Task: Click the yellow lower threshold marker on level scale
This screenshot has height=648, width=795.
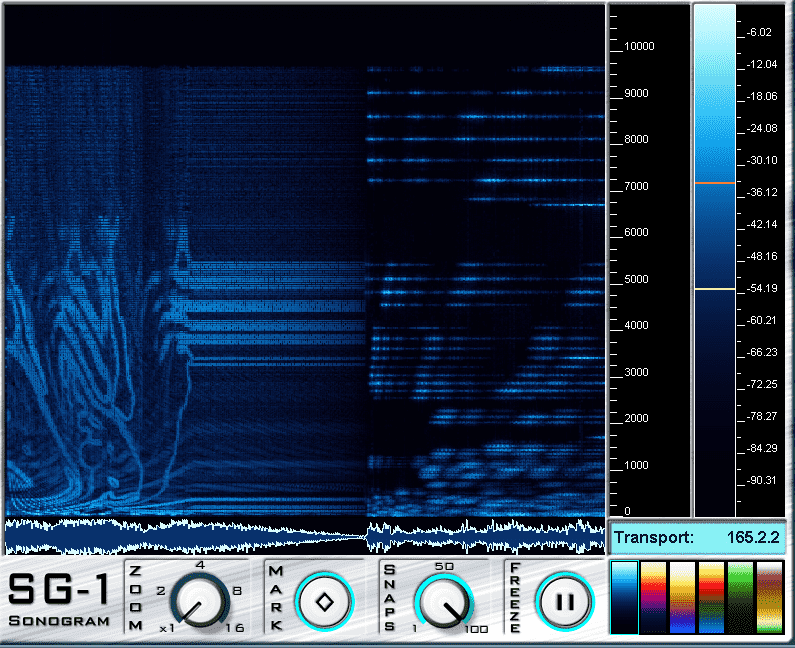Action: [715, 289]
